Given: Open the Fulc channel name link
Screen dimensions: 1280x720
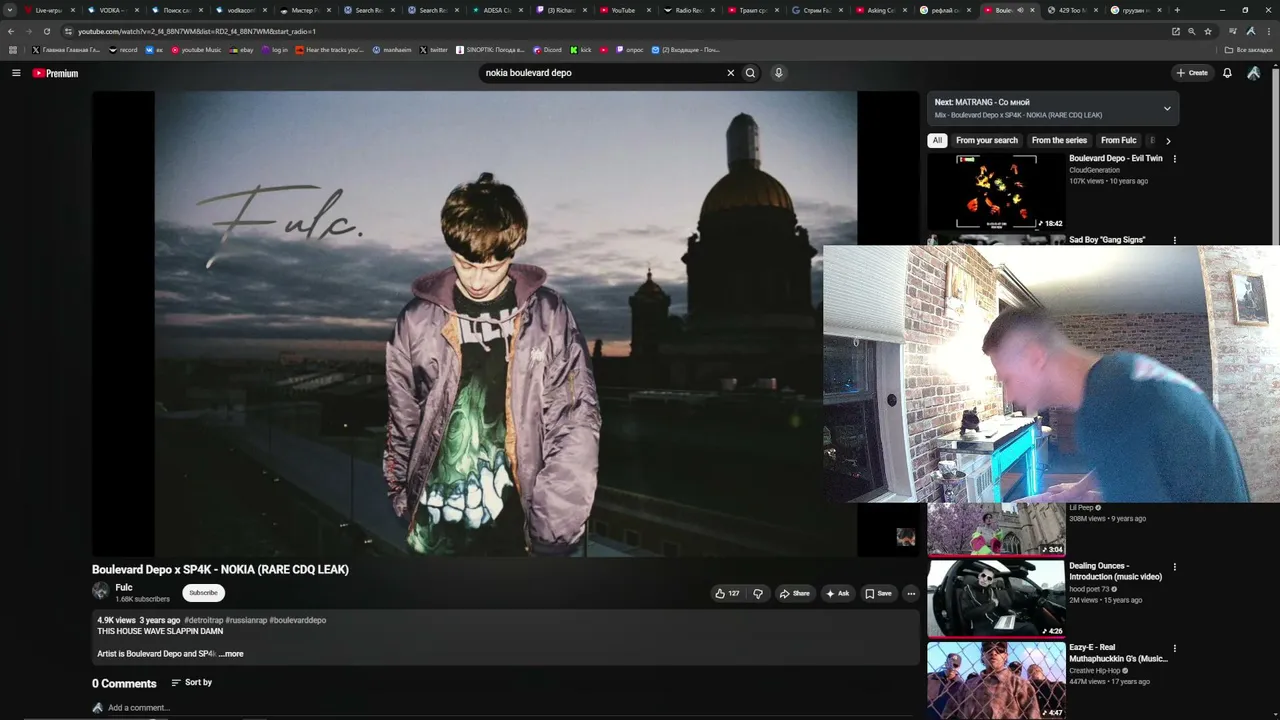Looking at the screenshot, I should (x=124, y=588).
